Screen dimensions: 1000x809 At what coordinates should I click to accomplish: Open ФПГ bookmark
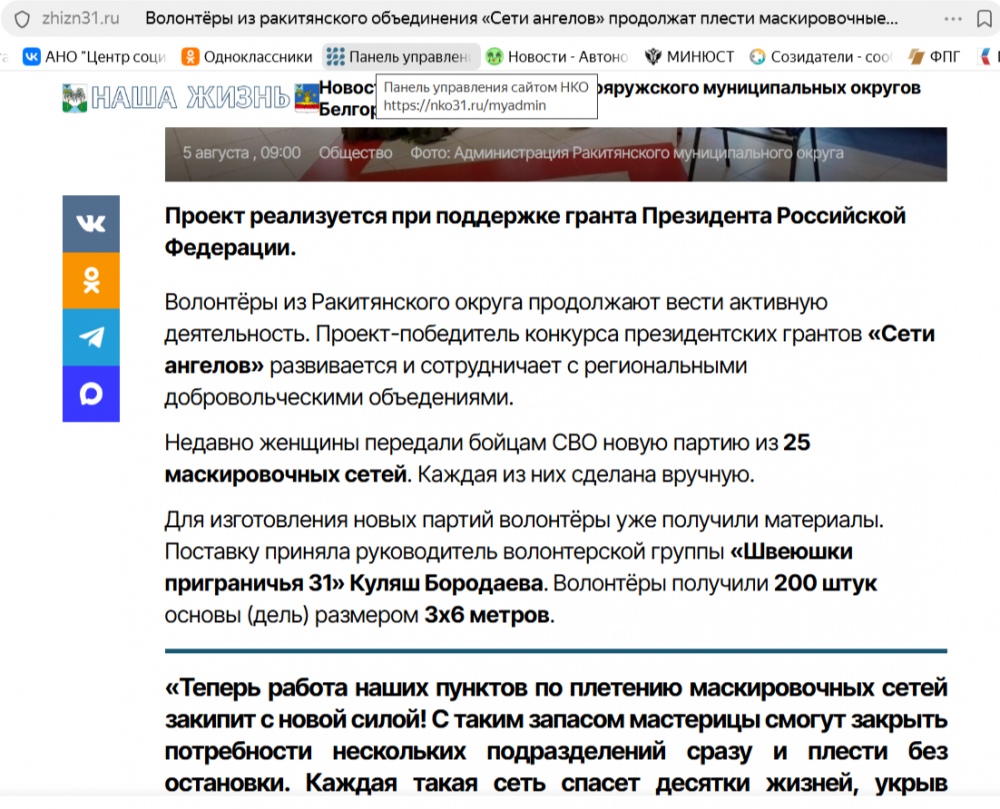[x=934, y=57]
